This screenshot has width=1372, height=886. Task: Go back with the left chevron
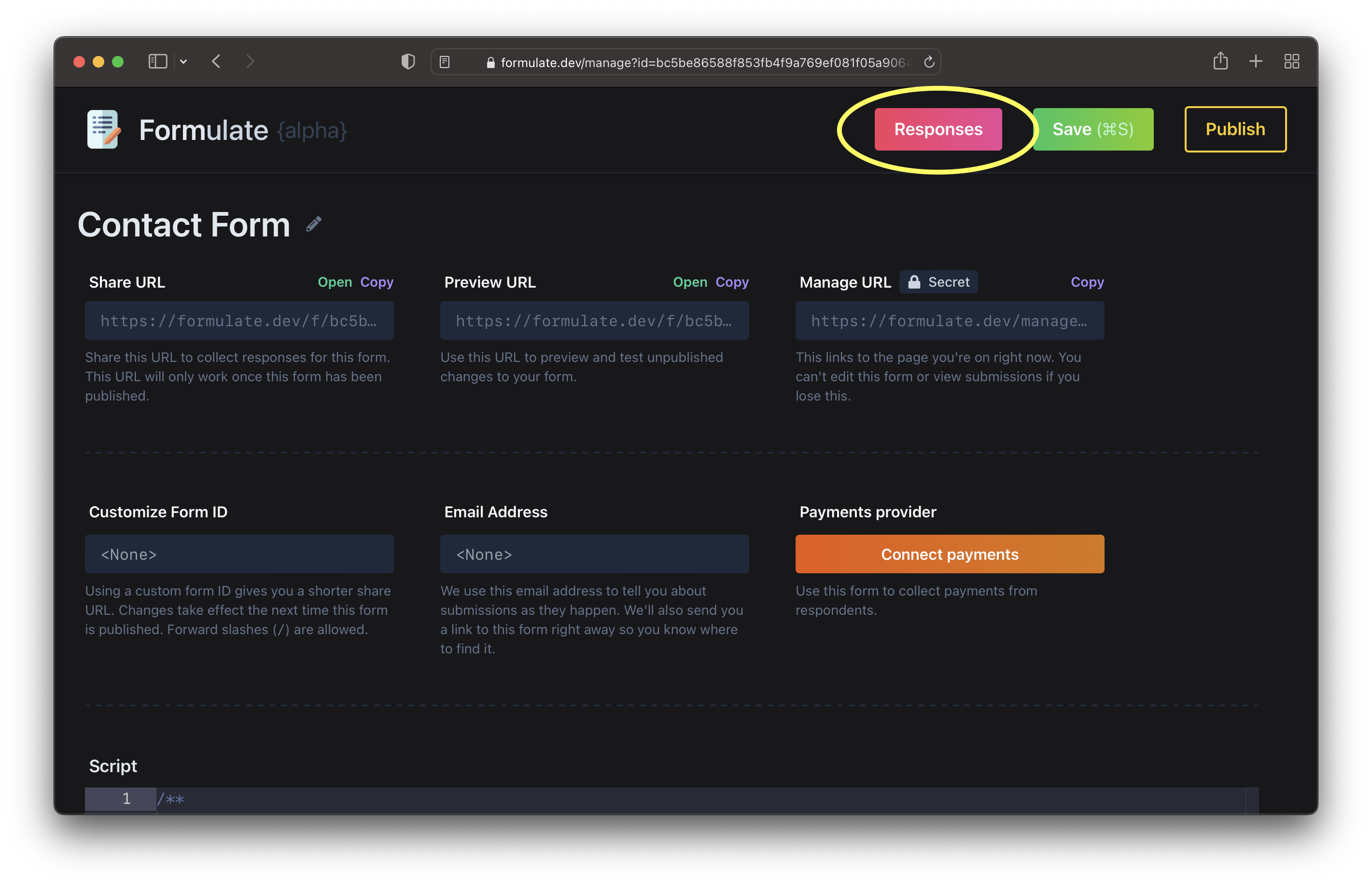coord(216,62)
